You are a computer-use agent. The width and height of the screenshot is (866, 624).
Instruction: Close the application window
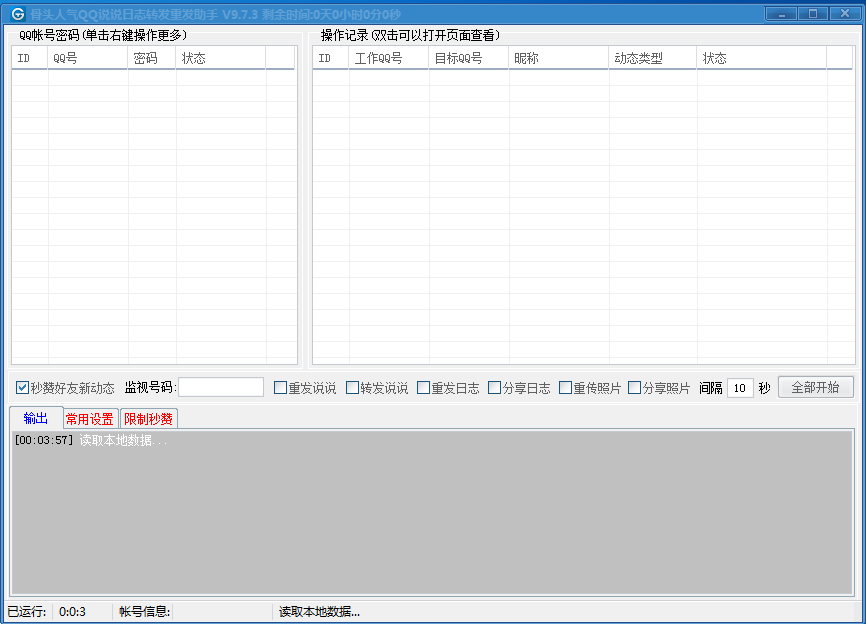pyautogui.click(x=844, y=14)
